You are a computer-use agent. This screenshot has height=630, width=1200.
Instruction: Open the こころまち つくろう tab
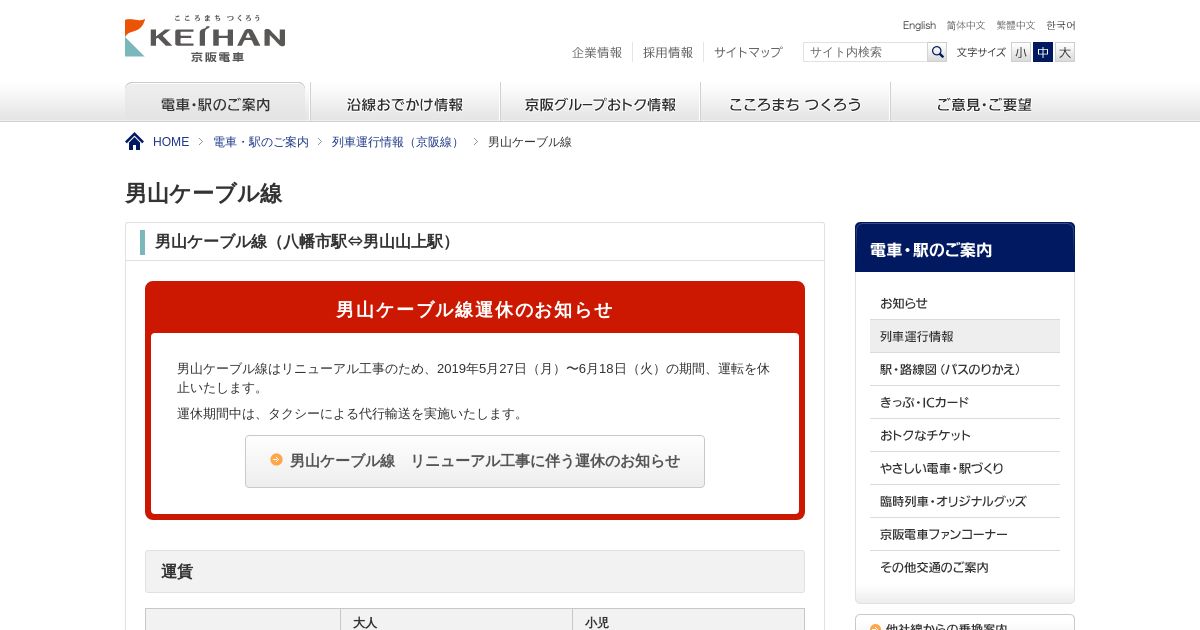pos(795,103)
